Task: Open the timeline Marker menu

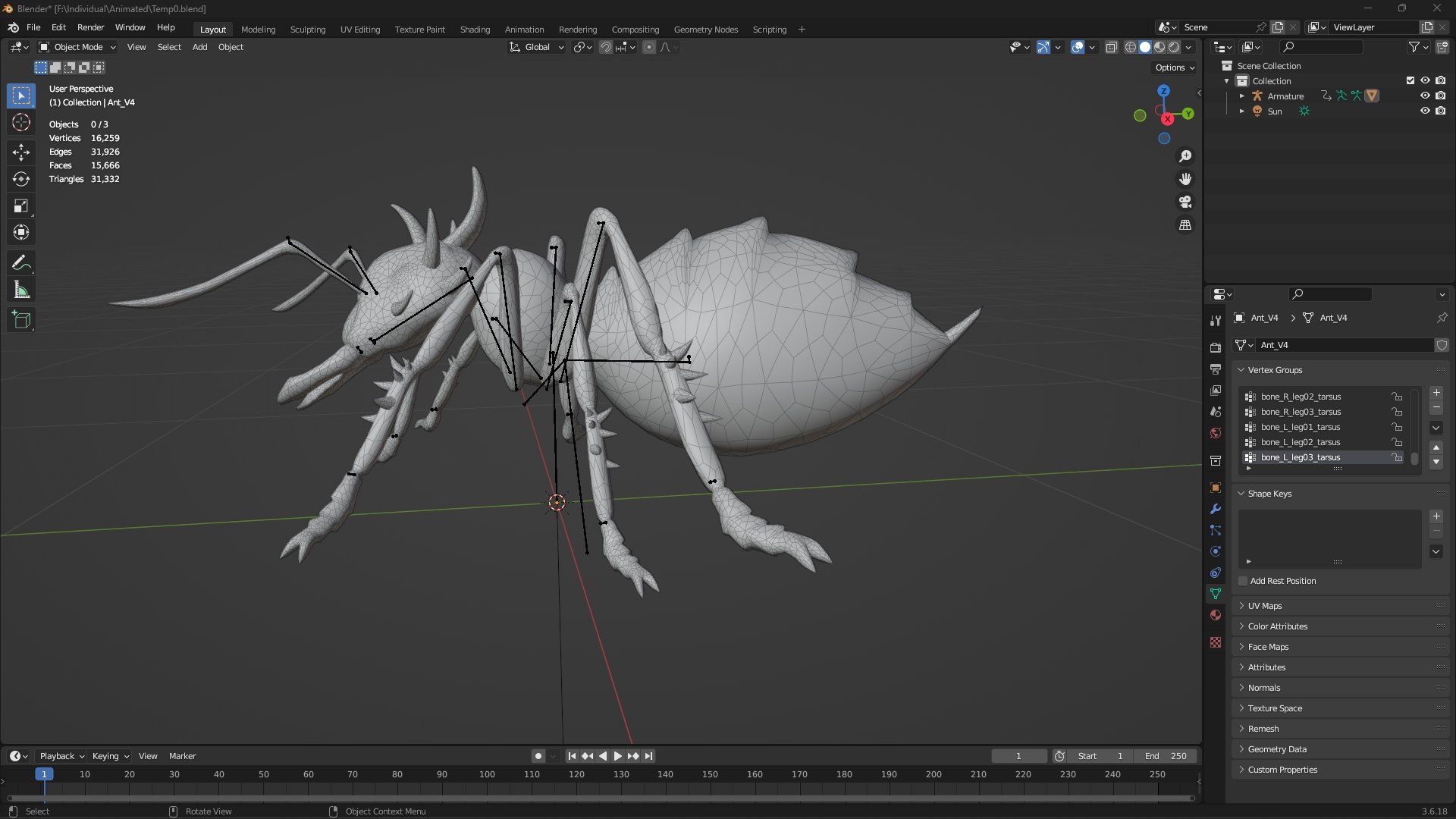Action: click(x=182, y=756)
